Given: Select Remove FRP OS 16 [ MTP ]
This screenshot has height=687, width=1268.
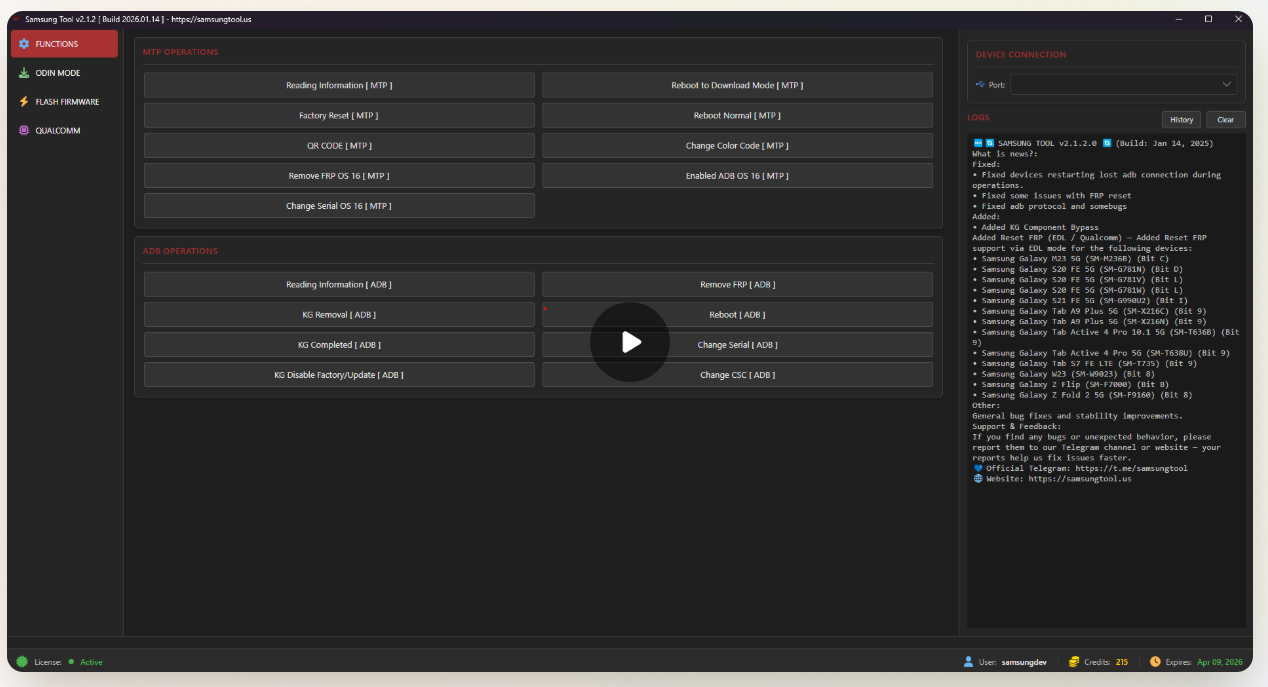Looking at the screenshot, I should [x=339, y=176].
